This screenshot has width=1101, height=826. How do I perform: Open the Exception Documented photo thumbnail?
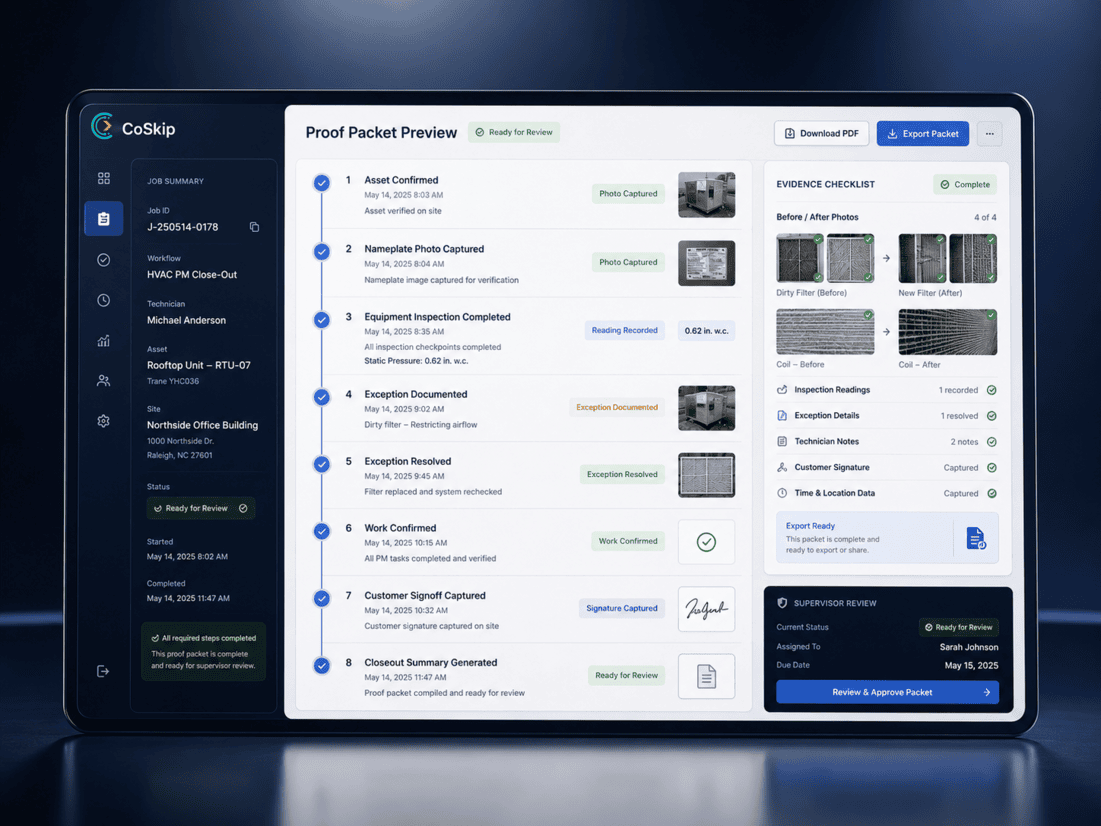click(706, 408)
